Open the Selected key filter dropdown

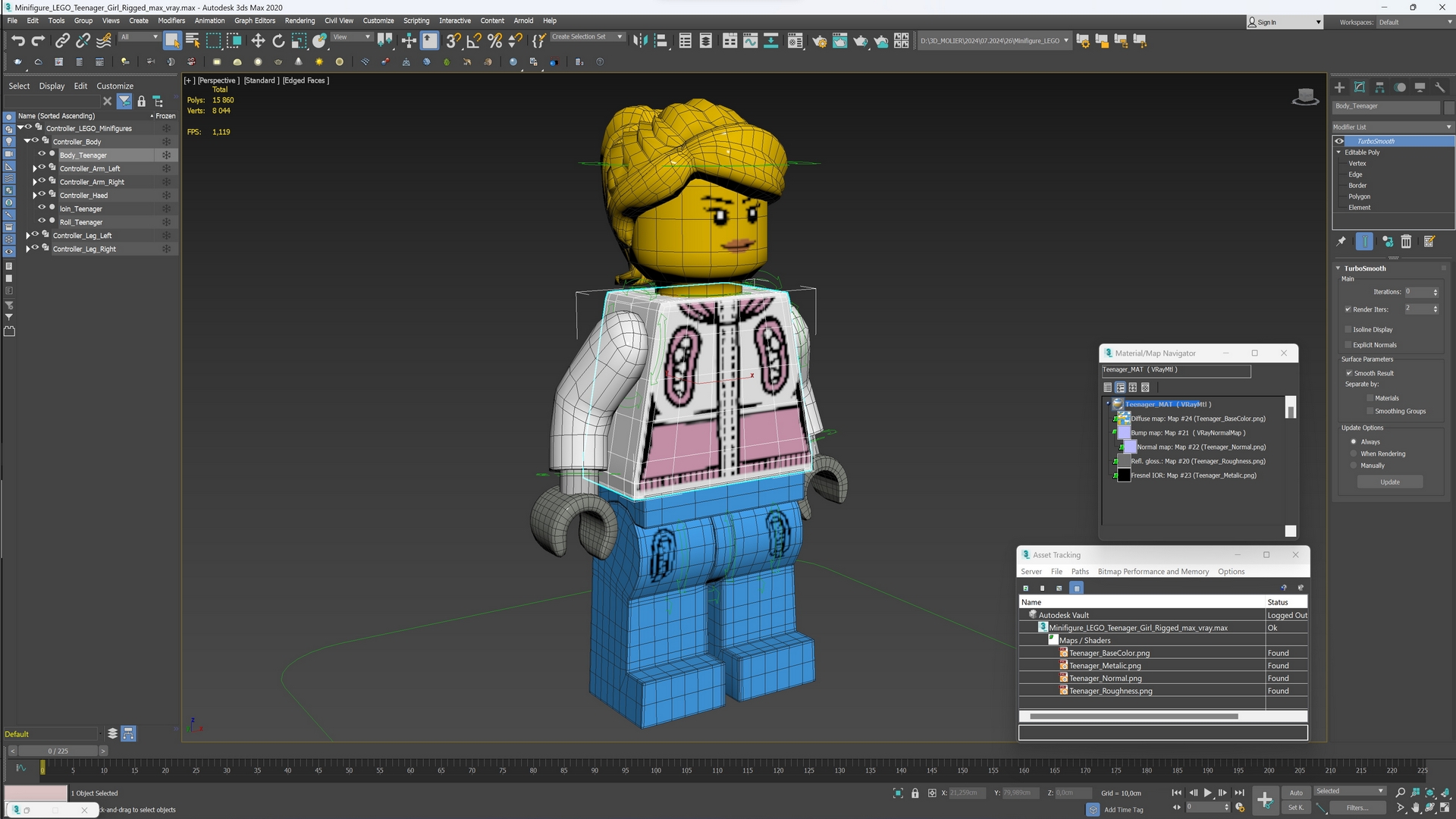pos(1351,791)
